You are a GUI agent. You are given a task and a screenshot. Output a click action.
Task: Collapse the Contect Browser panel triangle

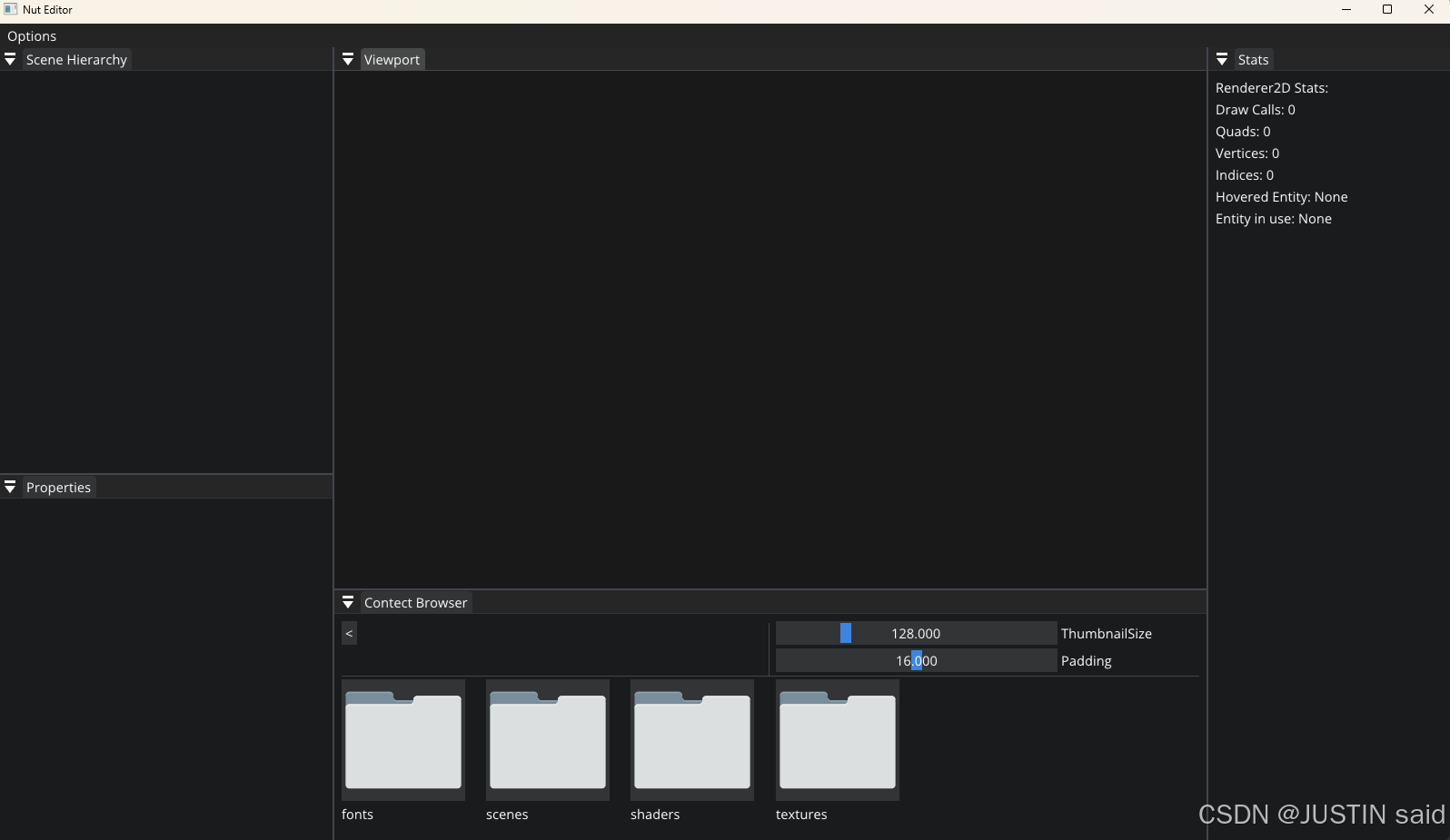[348, 603]
